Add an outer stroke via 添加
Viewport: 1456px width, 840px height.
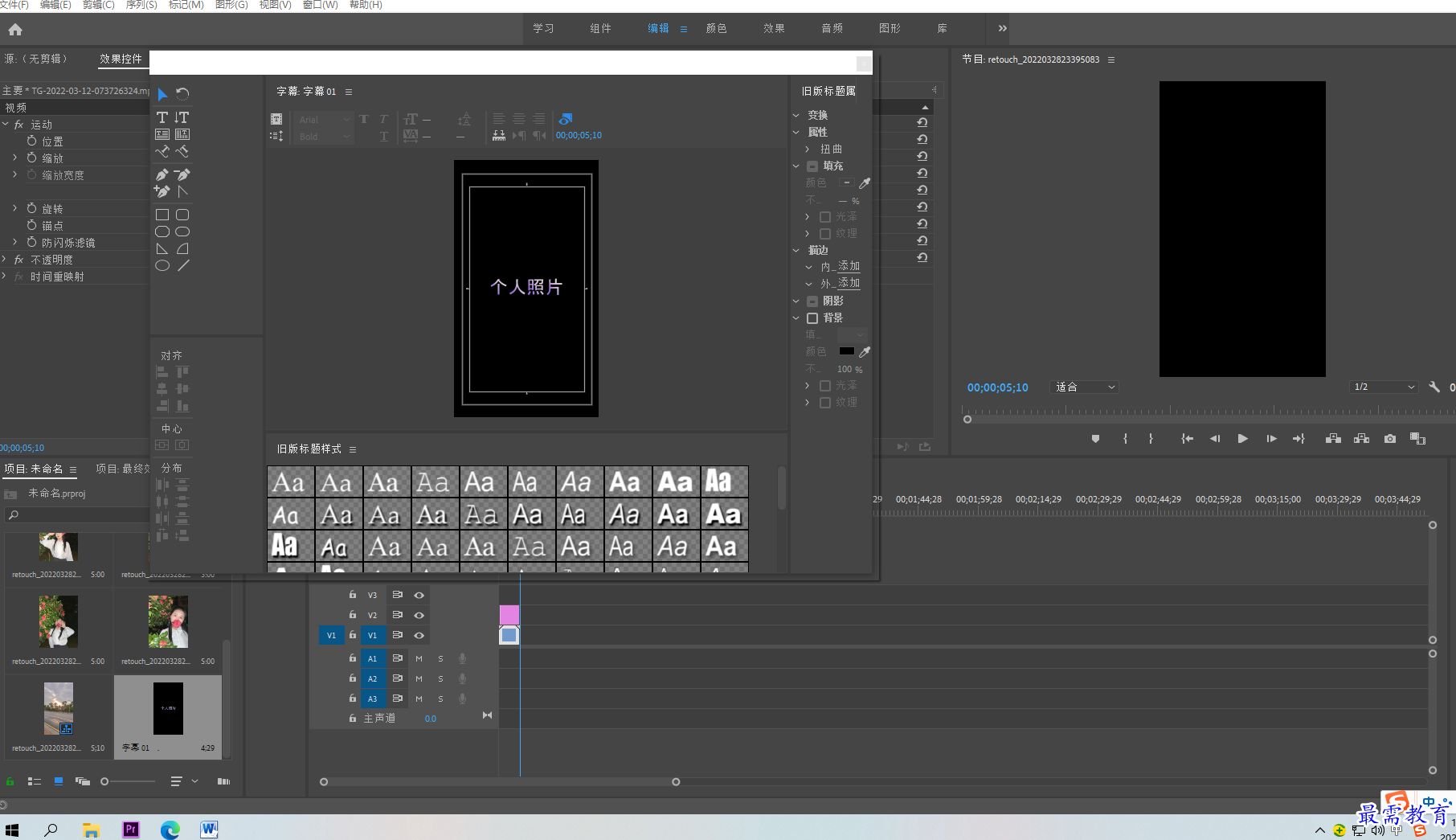(x=849, y=283)
